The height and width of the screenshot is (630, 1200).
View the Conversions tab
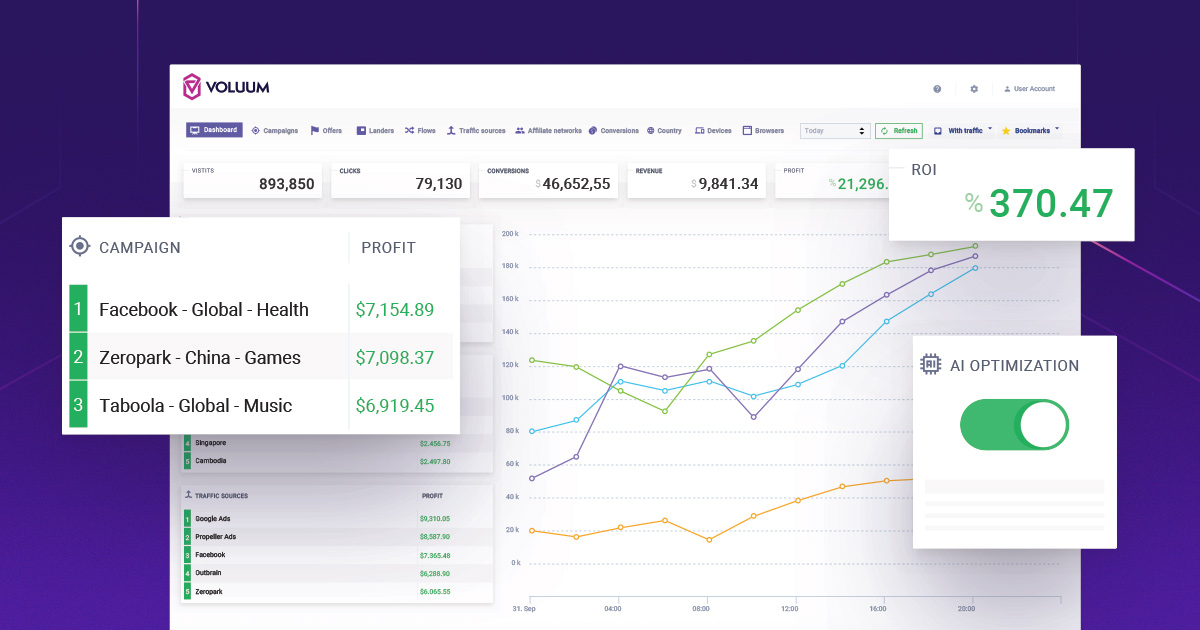[x=614, y=131]
